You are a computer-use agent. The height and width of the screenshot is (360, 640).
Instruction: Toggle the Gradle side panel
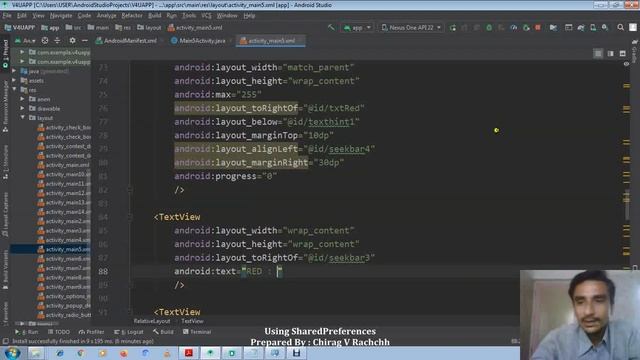pyautogui.click(x=635, y=51)
